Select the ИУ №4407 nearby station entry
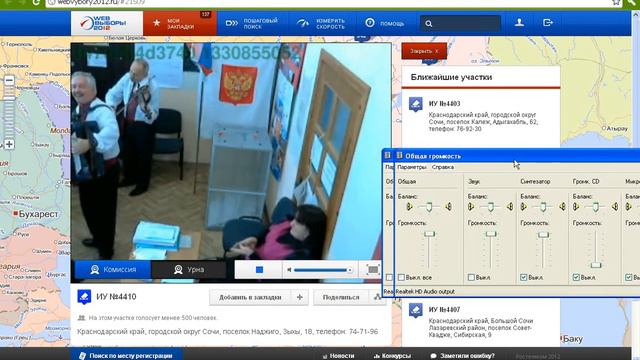Screen dimensions: 640x360 point(481,322)
